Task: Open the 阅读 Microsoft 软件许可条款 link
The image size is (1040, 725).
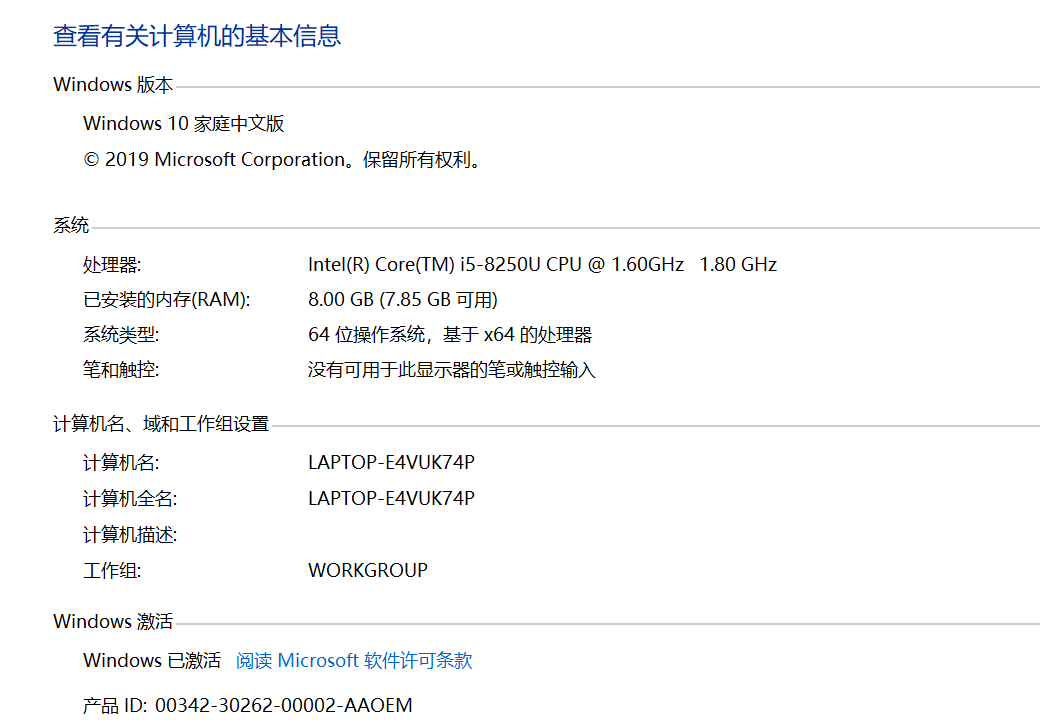Action: pyautogui.click(x=354, y=660)
